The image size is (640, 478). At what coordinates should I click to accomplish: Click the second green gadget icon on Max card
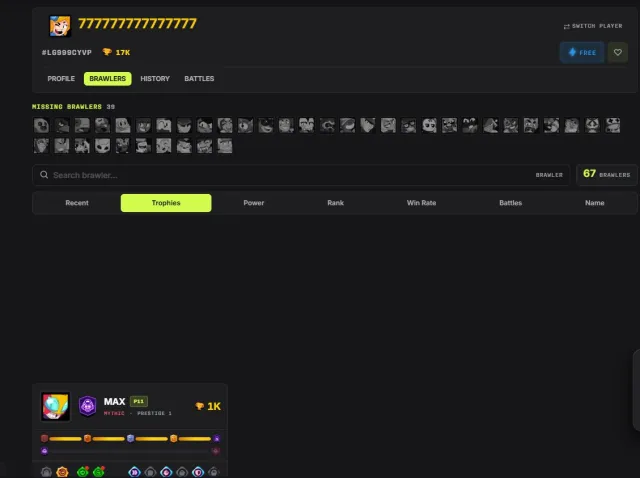coord(99,472)
